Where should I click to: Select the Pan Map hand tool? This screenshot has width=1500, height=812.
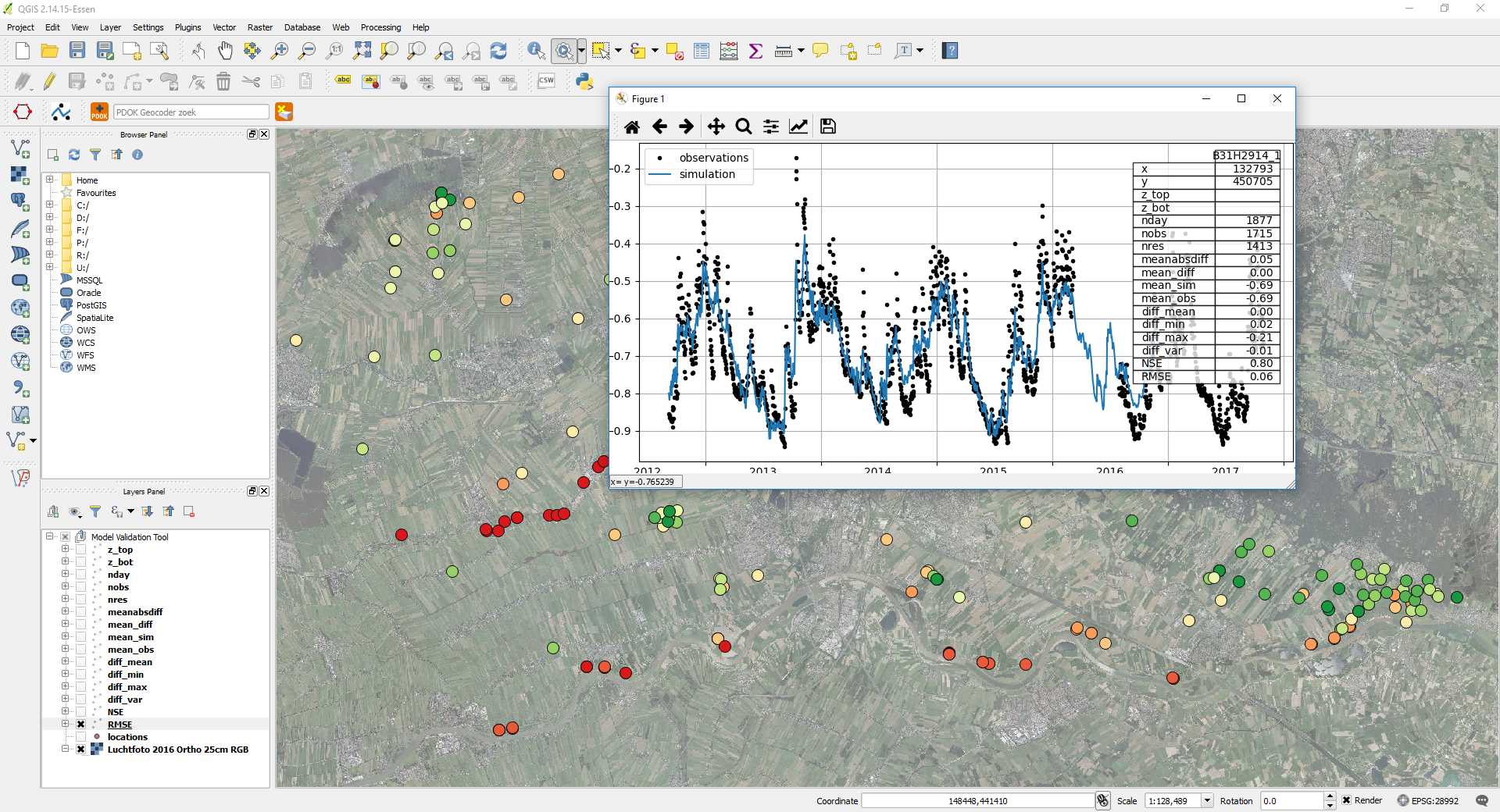(225, 51)
